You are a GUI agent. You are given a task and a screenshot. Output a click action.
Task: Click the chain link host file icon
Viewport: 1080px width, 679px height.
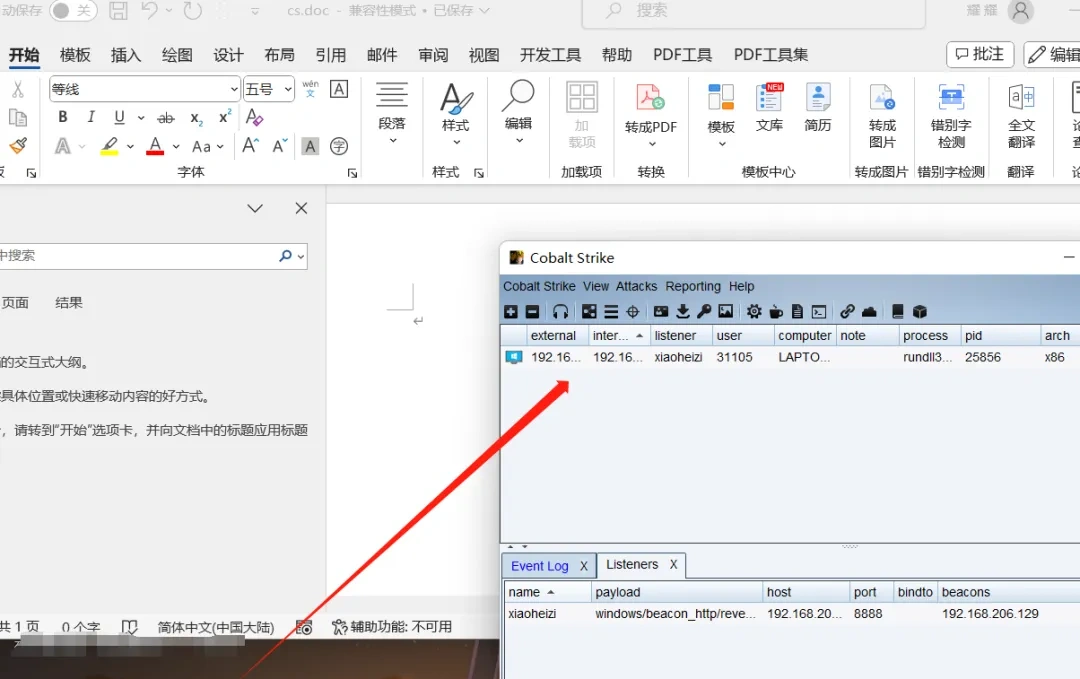click(847, 312)
